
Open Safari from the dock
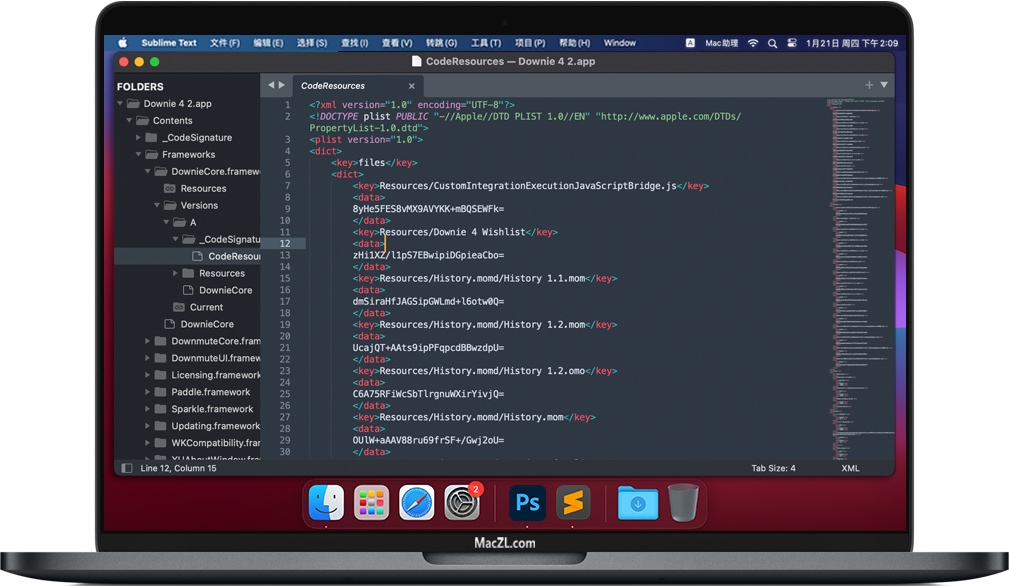pyautogui.click(x=417, y=502)
